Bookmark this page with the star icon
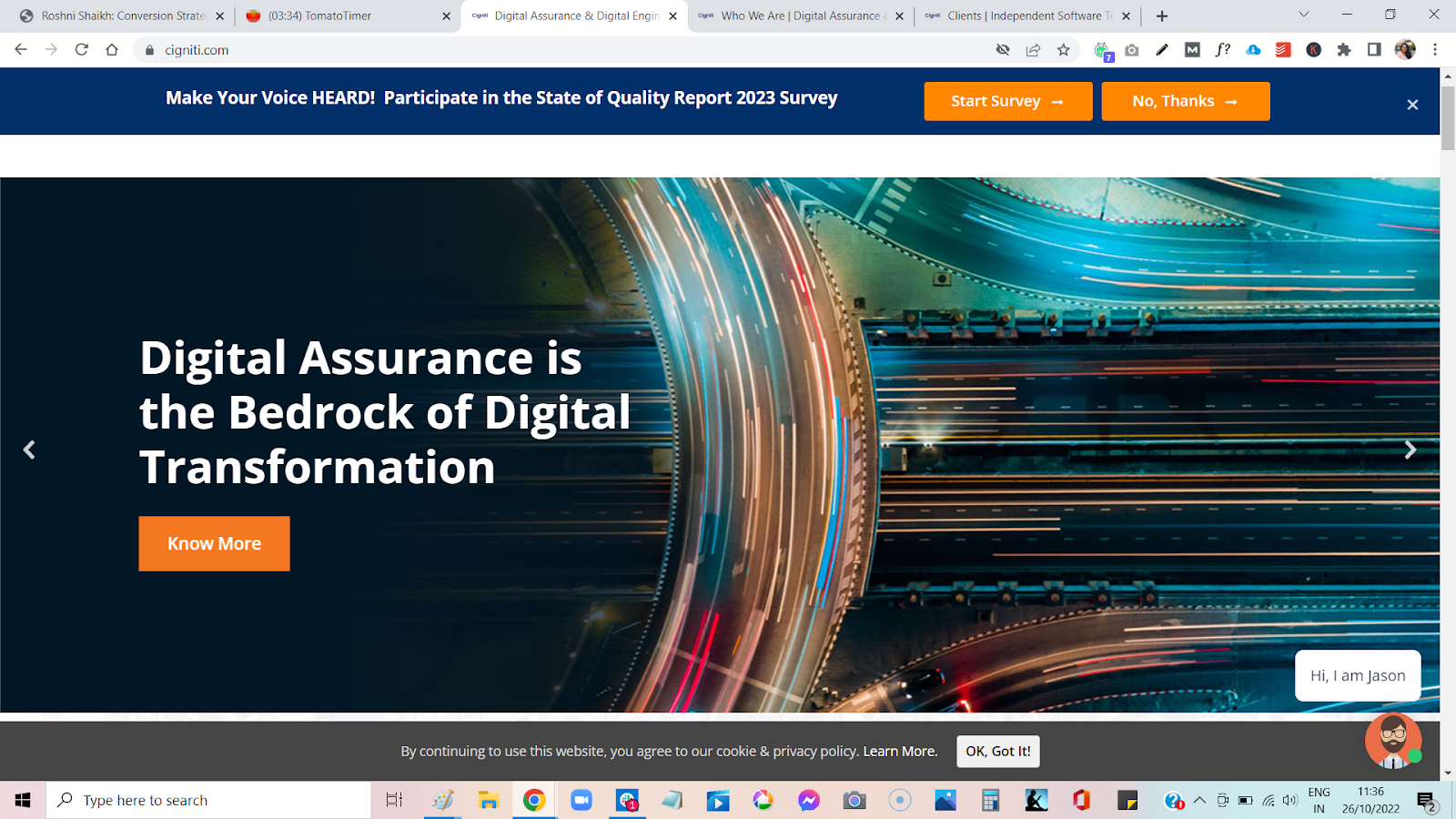This screenshot has width=1456, height=819. (x=1063, y=50)
